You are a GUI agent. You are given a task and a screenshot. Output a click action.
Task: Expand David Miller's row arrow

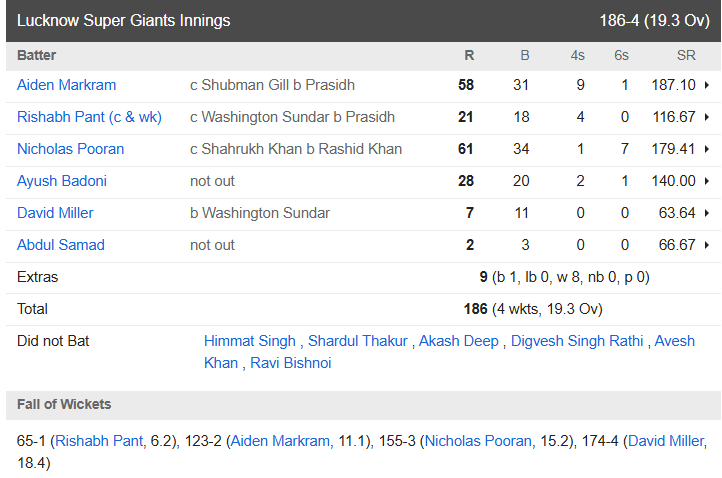(x=707, y=213)
